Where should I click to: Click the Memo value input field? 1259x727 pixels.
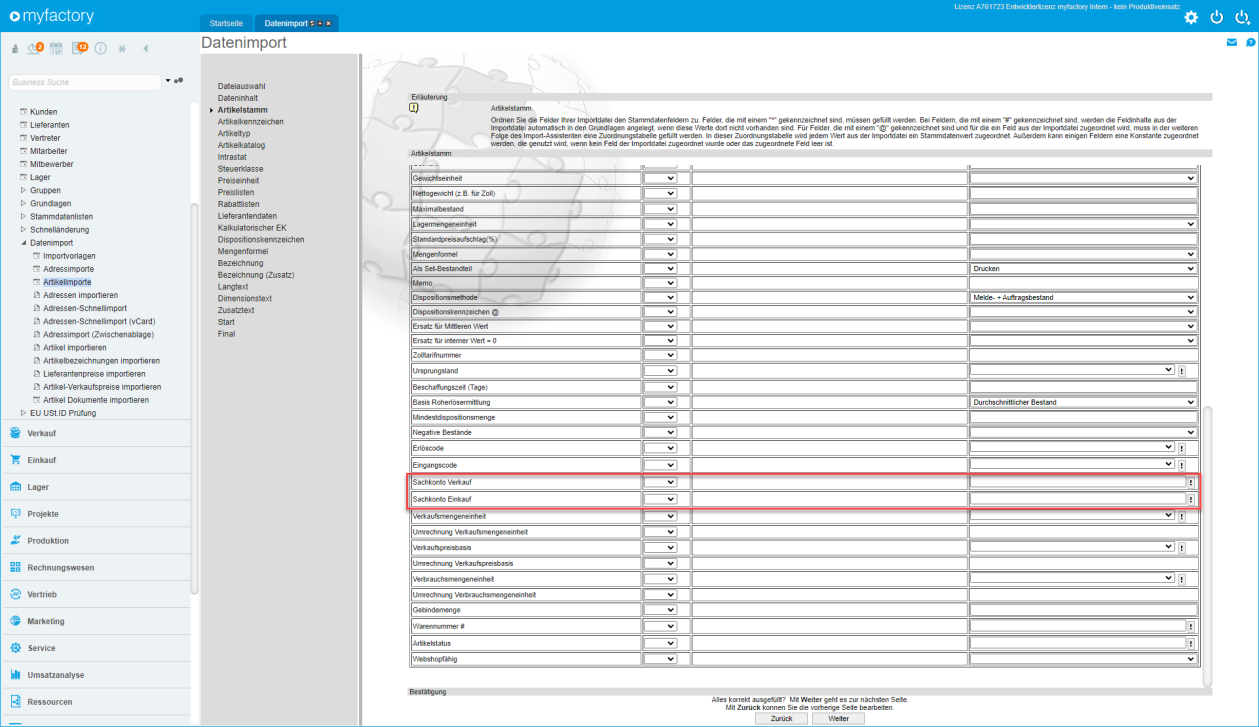pos(1083,283)
